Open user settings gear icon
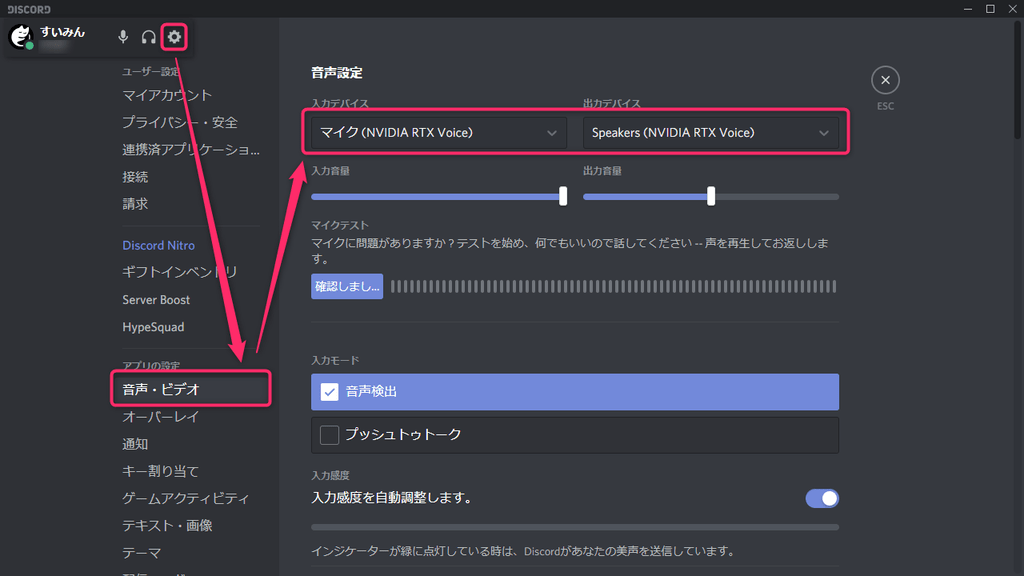This screenshot has width=1024, height=576. click(x=175, y=37)
